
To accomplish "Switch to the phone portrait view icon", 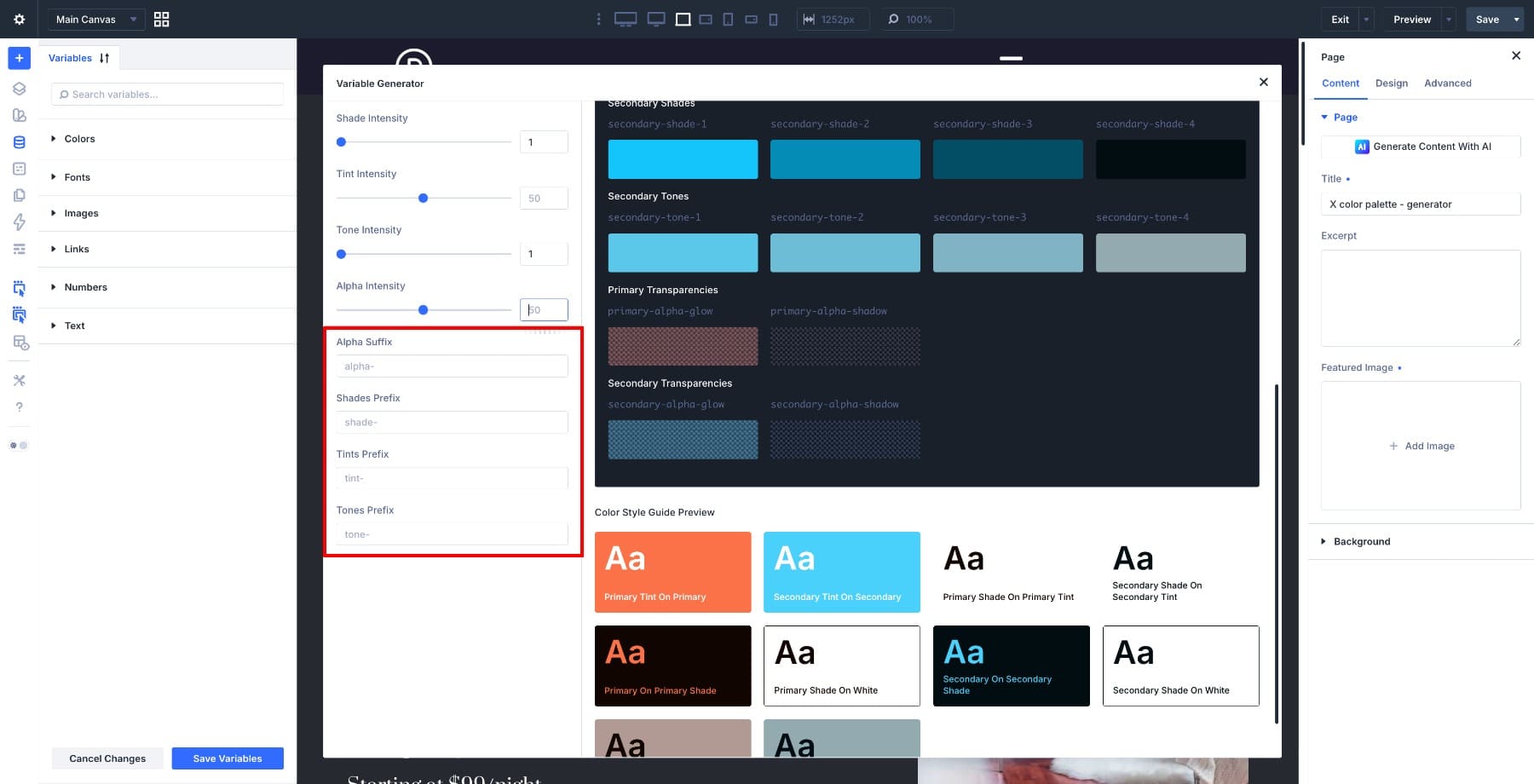I will pyautogui.click(x=773, y=19).
